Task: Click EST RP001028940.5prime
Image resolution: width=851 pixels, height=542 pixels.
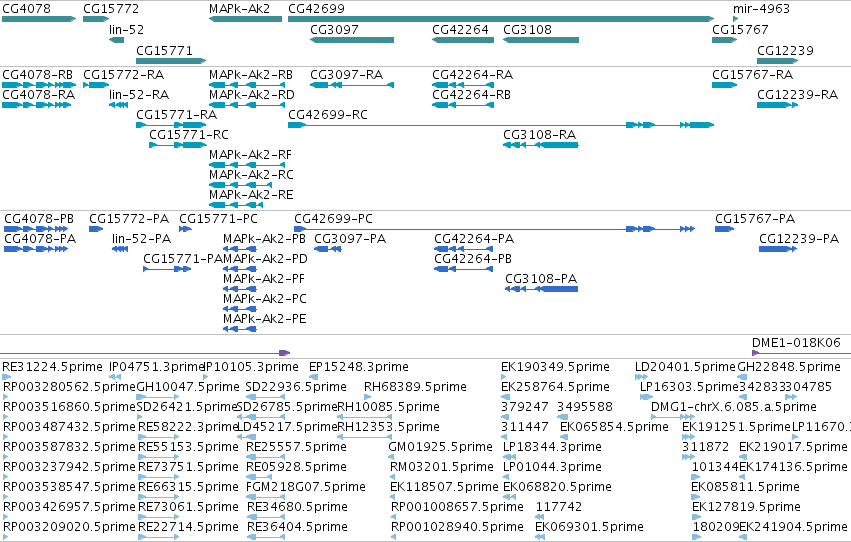Action: pos(457,528)
